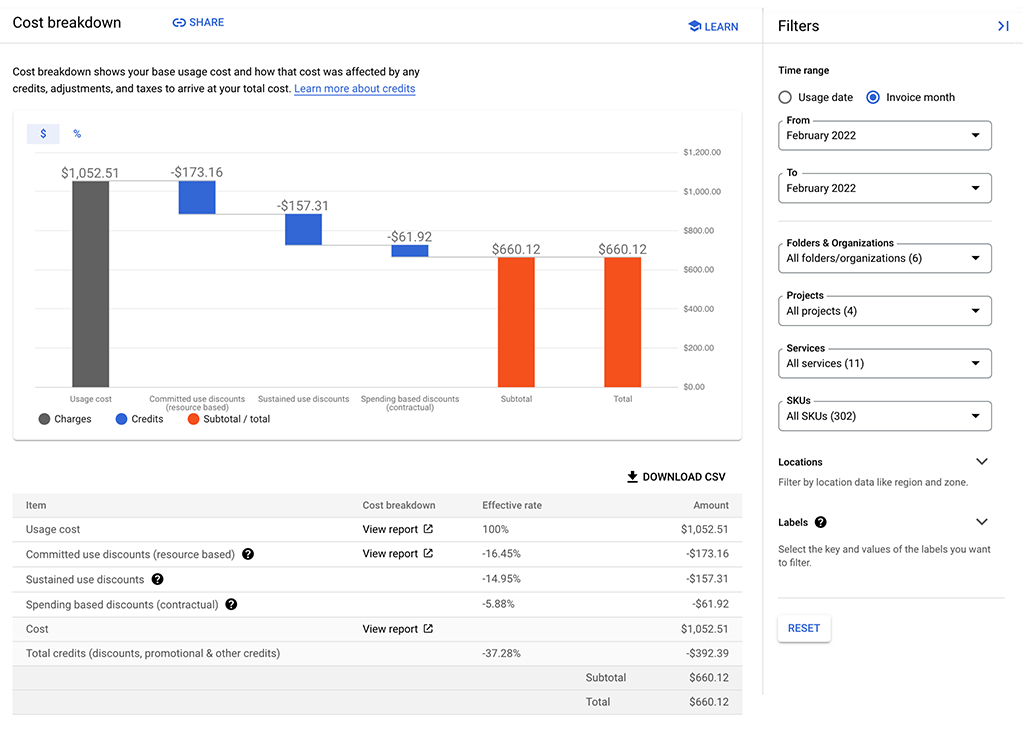1023x750 pixels.
Task: Click the blue Sustained use discounts bar
Action: (x=303, y=230)
